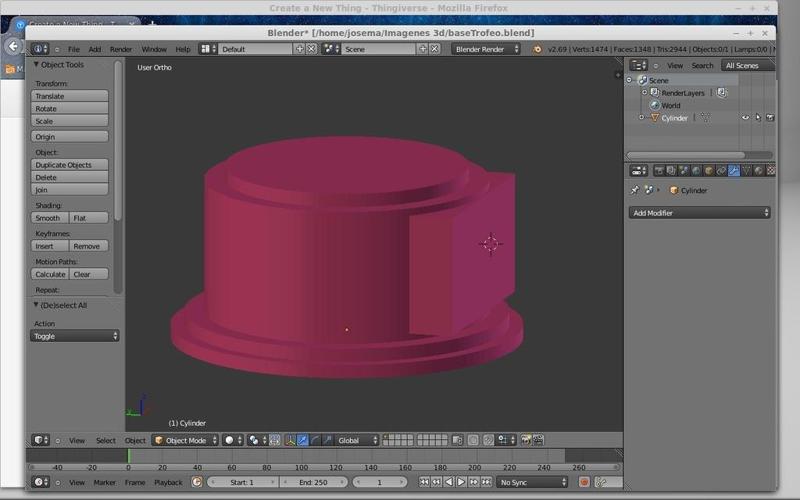The width and height of the screenshot is (800, 500).
Task: Click the 3D manipulator toggle in viewport header
Action: coord(289,440)
